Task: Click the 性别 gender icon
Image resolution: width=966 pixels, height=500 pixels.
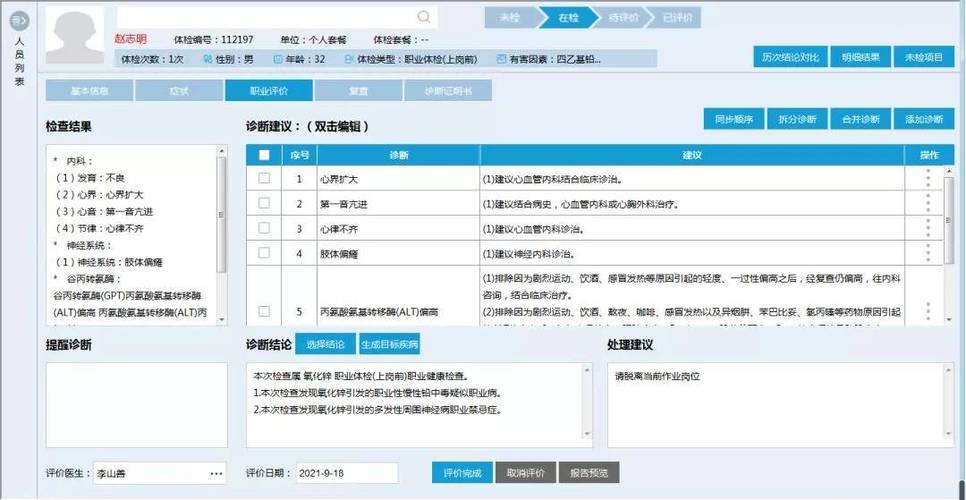Action: pyautogui.click(x=208, y=59)
